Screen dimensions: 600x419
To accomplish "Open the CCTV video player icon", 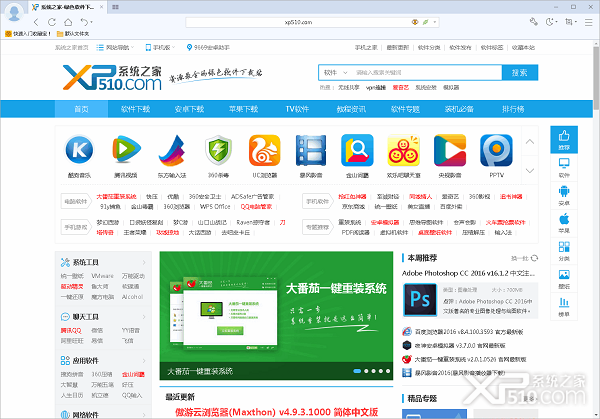I will 450,150.
